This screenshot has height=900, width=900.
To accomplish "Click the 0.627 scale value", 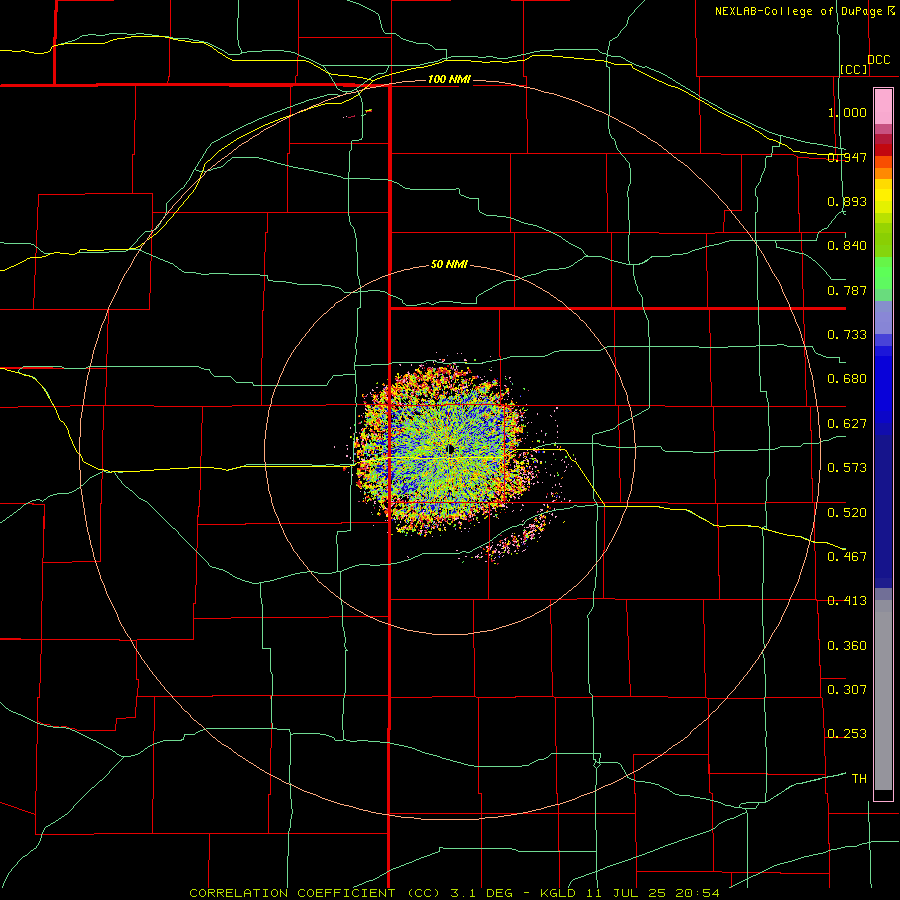I will 847,424.
